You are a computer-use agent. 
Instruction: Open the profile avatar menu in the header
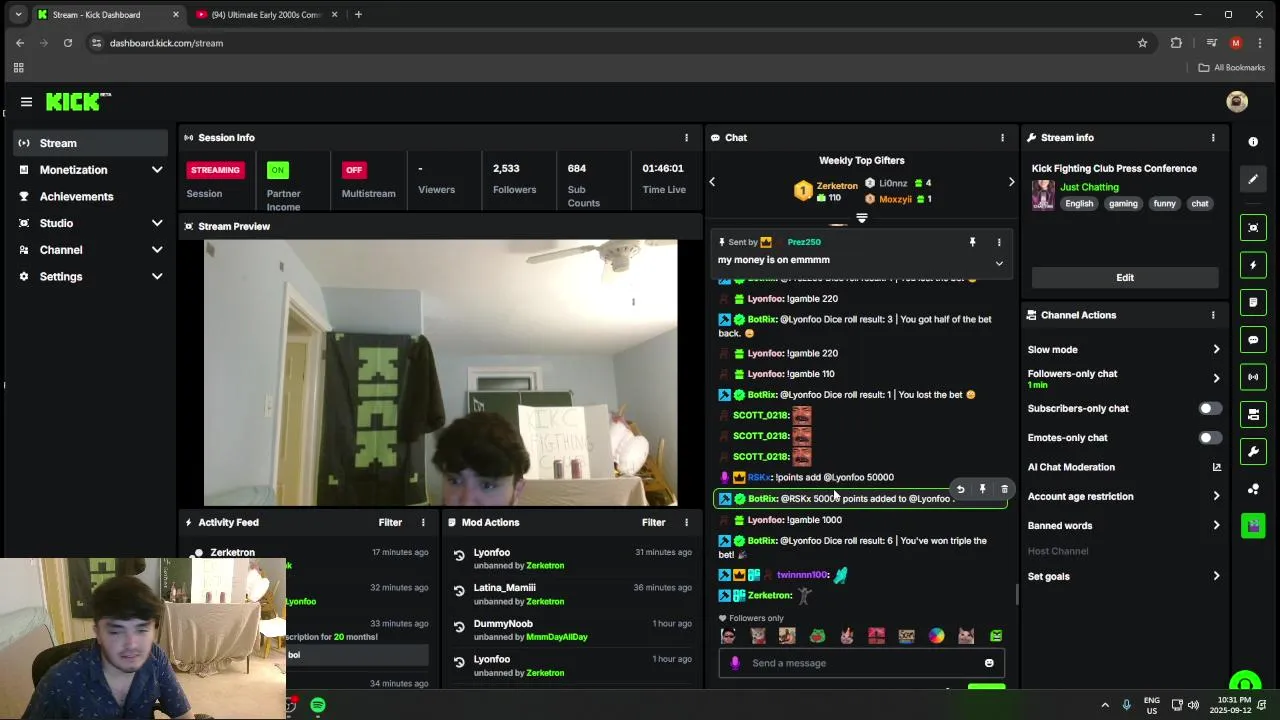pos(1237,102)
